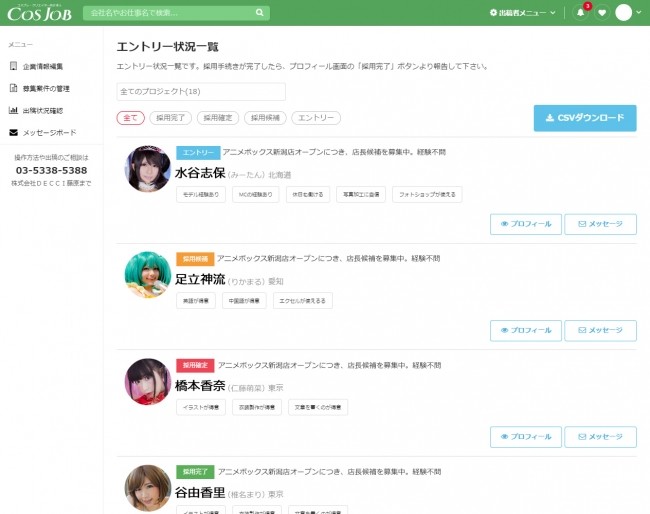Open 出演状況確認 in sidebar
Image resolution: width=650 pixels, height=514 pixels.
pos(44,110)
